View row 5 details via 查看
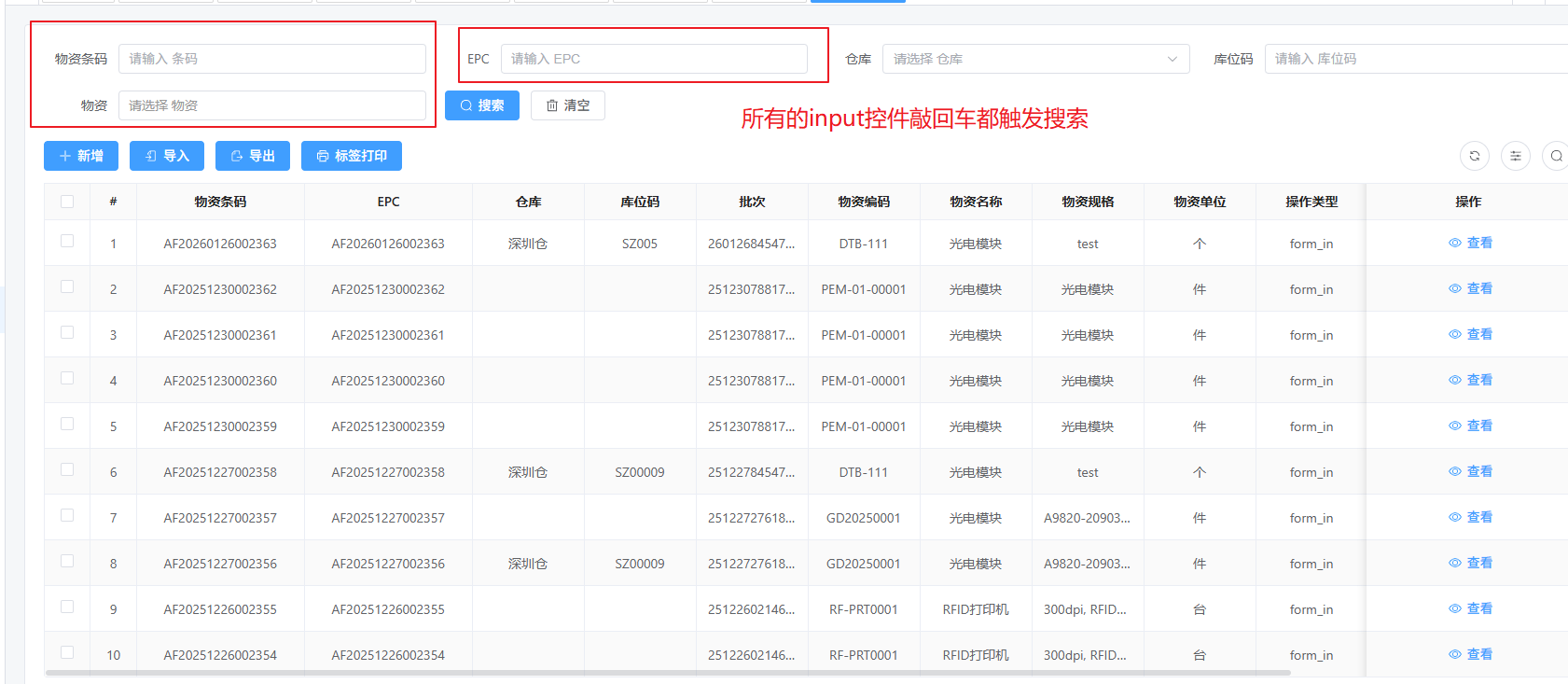1568x684 pixels. [x=1470, y=426]
